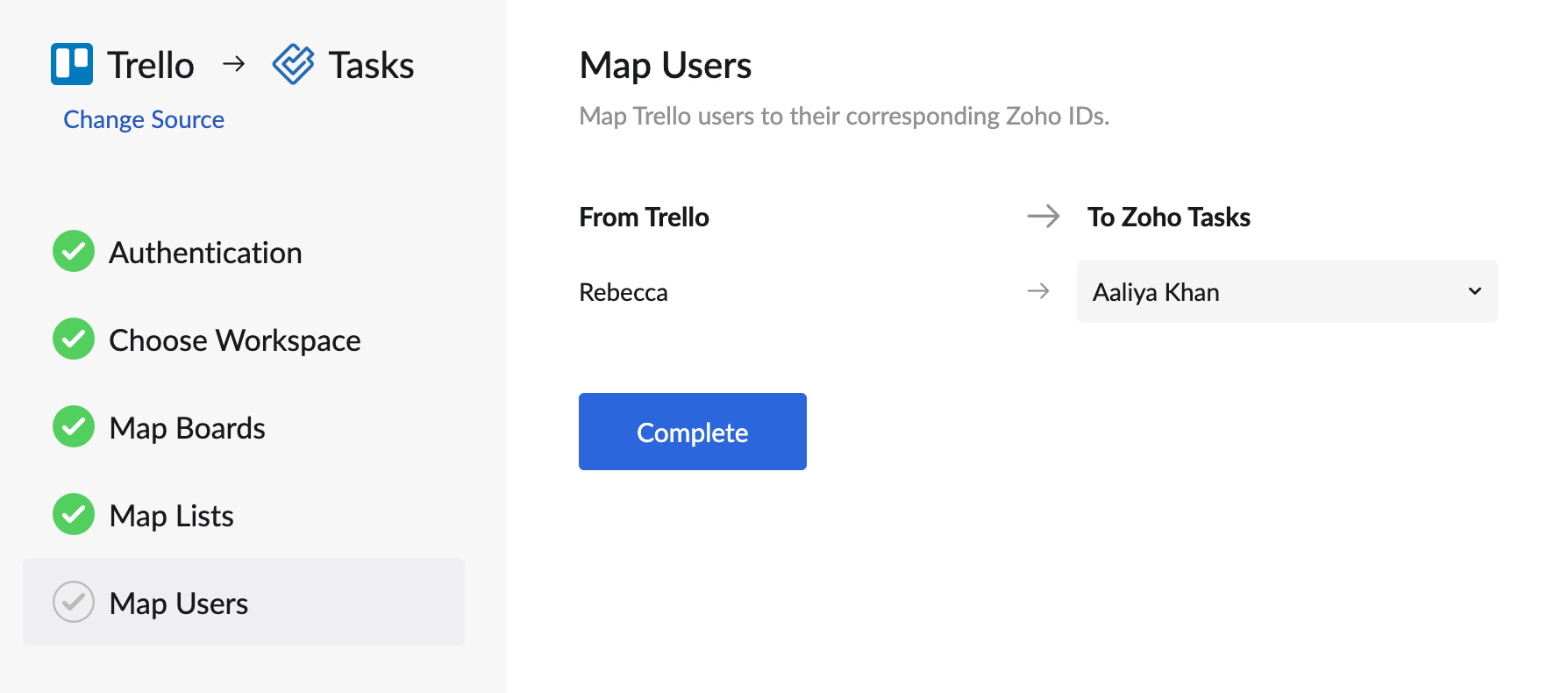Image resolution: width=1568 pixels, height=693 pixels.
Task: Open the Choose Workspace step
Action: (x=234, y=339)
